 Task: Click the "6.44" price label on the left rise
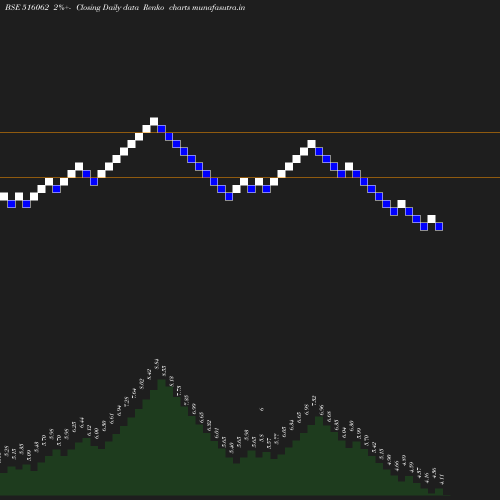pyautogui.click(x=82, y=422)
